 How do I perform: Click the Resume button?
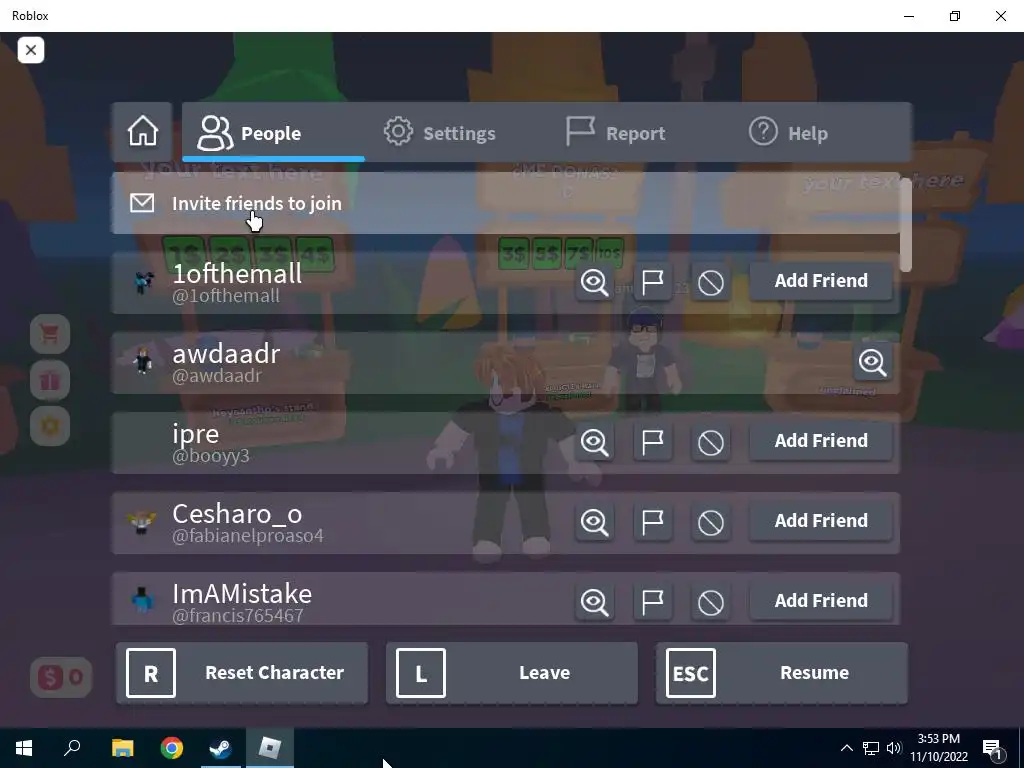point(782,673)
